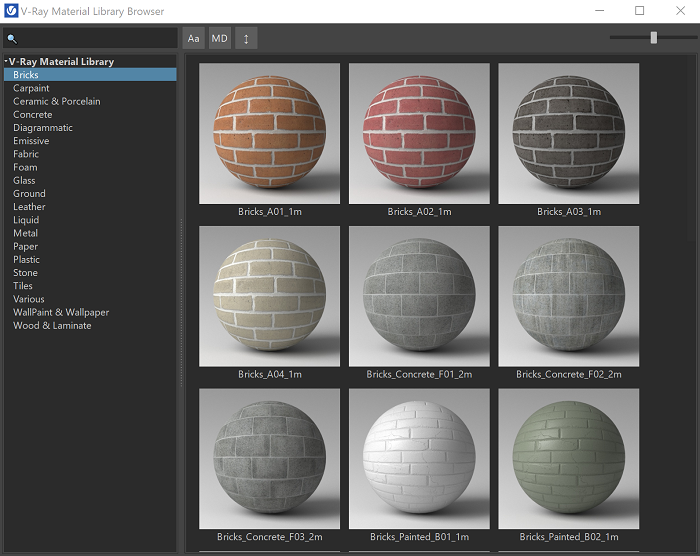This screenshot has height=556, width=700.
Task: Adjust the thumbnail size slider
Action: click(x=653, y=37)
